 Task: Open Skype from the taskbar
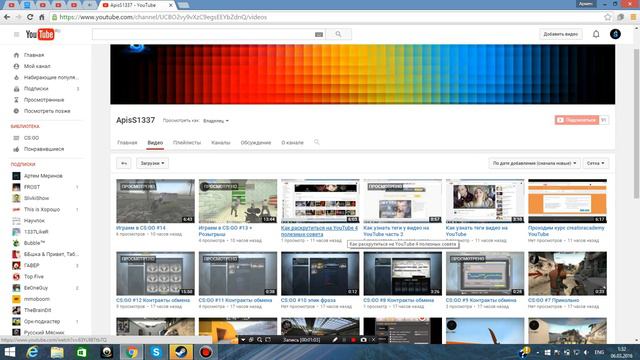point(156,352)
